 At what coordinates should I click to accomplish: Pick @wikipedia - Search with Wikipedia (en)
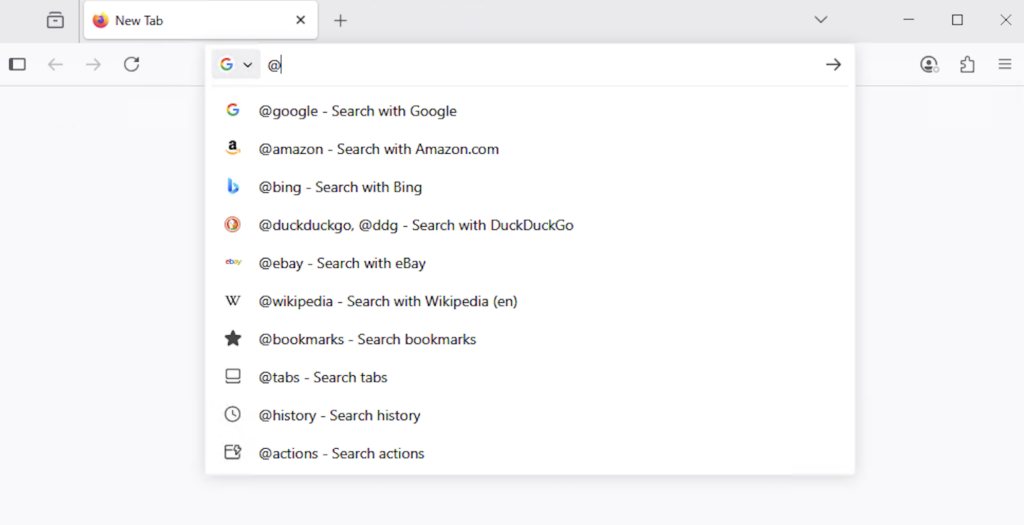(x=387, y=301)
